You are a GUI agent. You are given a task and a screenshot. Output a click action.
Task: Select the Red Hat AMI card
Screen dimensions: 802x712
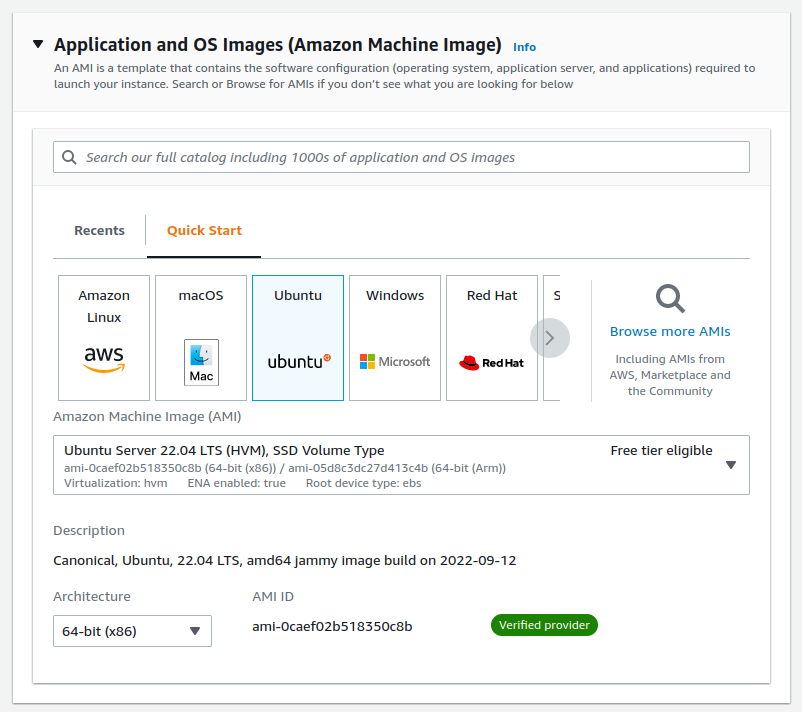pyautogui.click(x=492, y=338)
